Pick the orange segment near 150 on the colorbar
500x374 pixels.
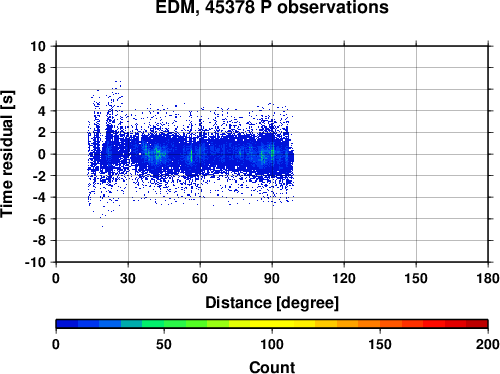point(380,324)
